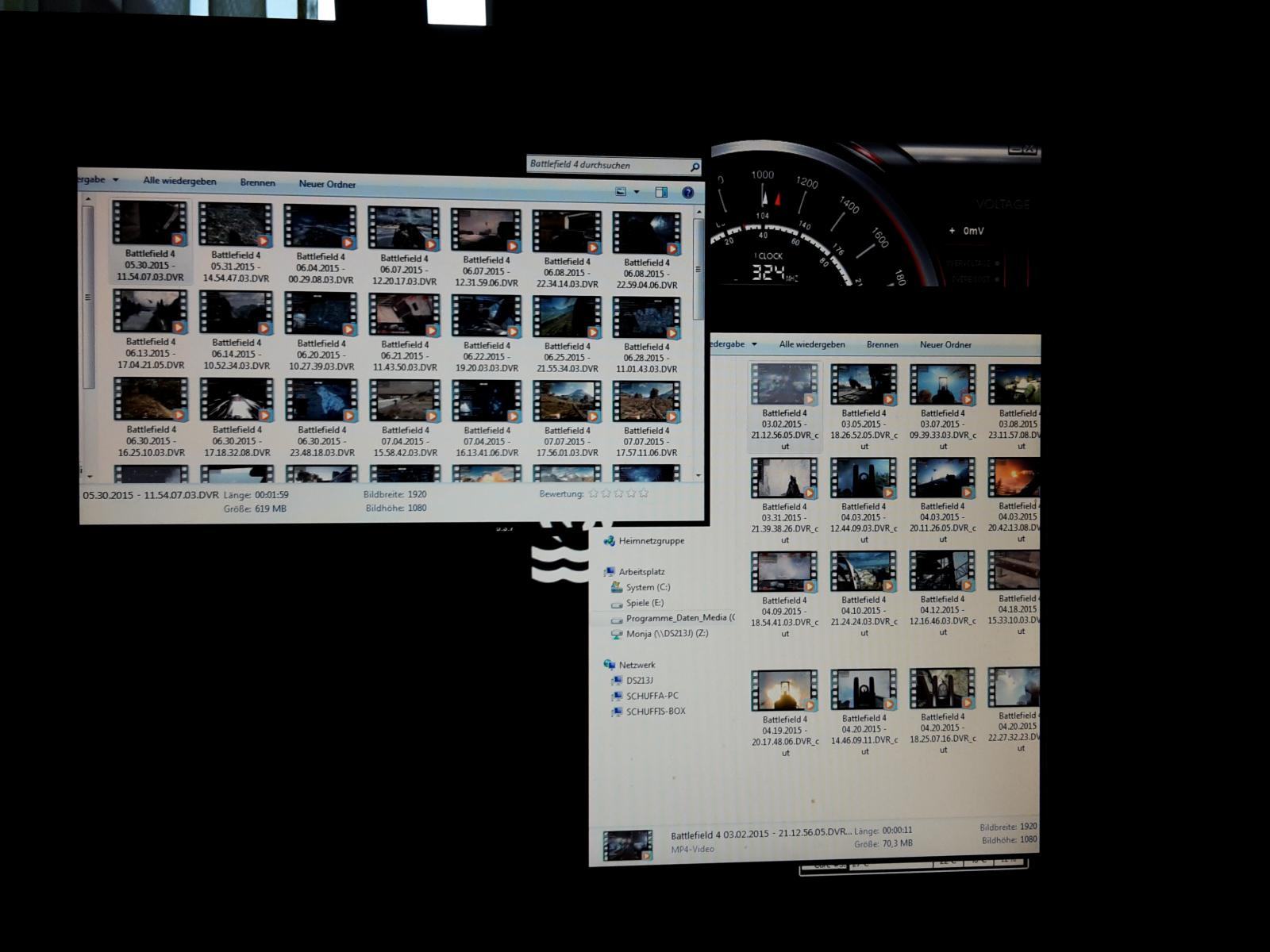Screen dimensions: 1270x952
Task: Select video 06.20.2015 - 10.27.39.03.DVR
Action: click(321, 331)
